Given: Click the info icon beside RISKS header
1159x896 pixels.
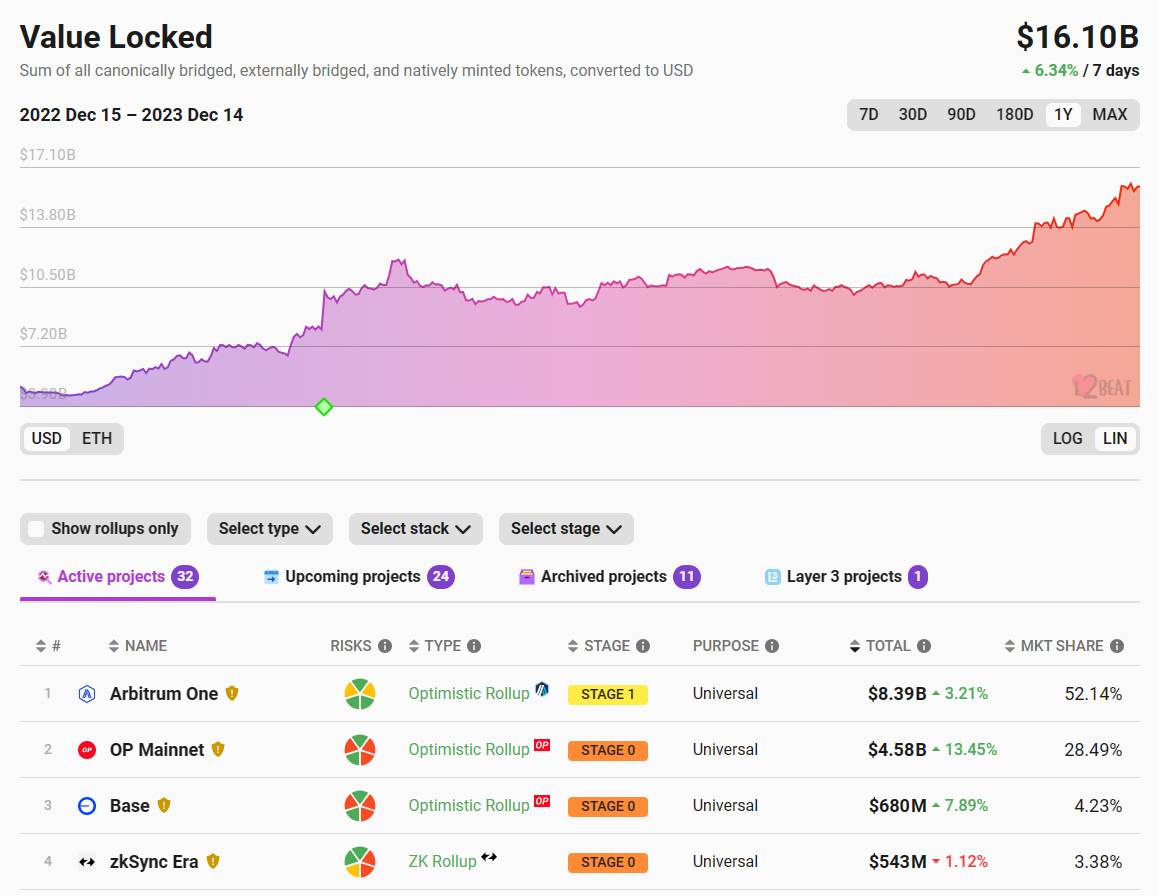Looking at the screenshot, I should pyautogui.click(x=385, y=646).
